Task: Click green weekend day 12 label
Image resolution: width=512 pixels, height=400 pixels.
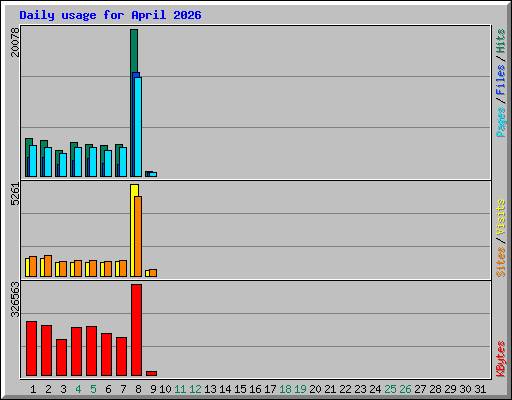Action: [195, 389]
